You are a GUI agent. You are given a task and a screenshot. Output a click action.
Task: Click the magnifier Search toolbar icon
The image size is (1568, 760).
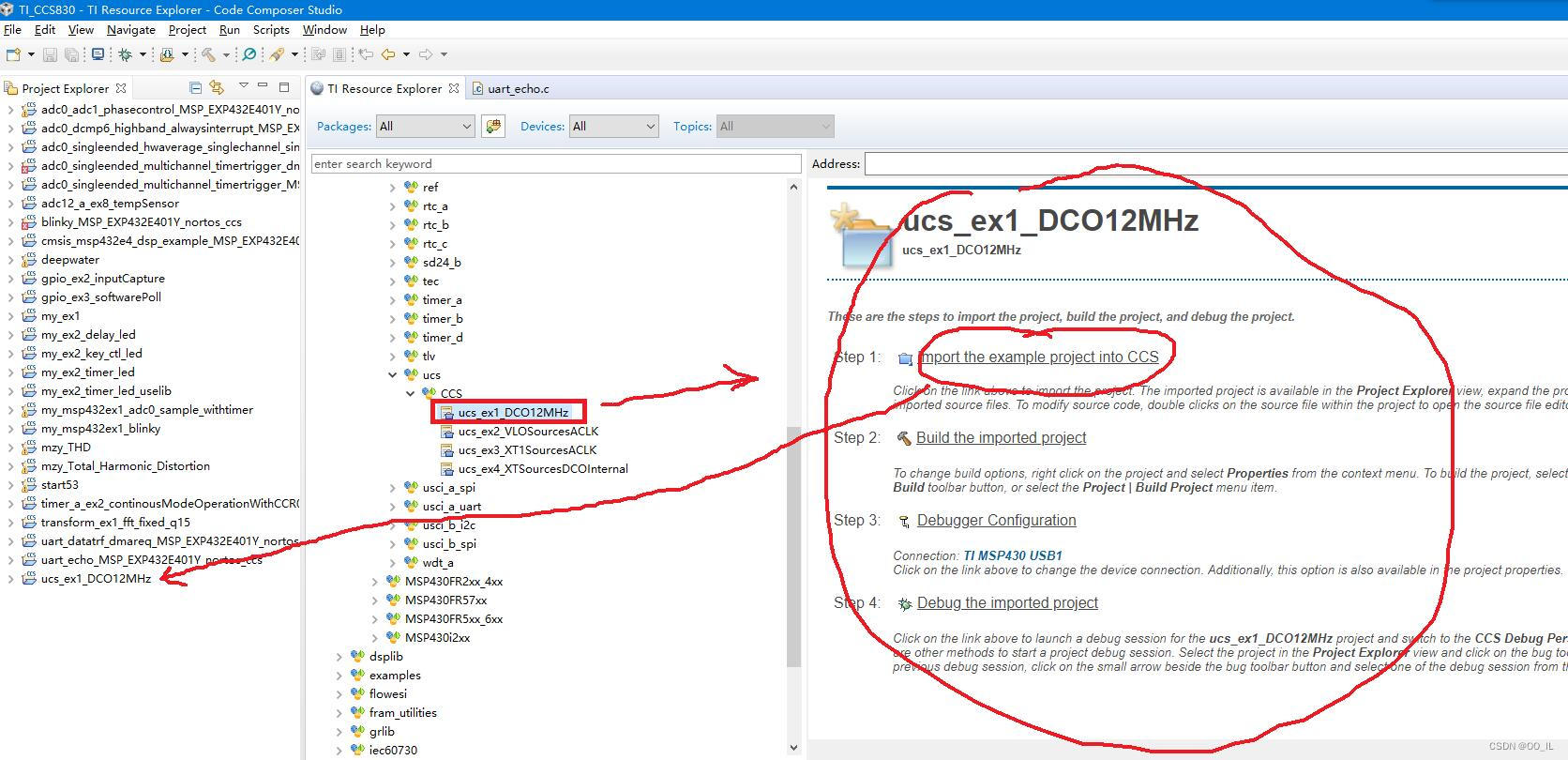(249, 54)
